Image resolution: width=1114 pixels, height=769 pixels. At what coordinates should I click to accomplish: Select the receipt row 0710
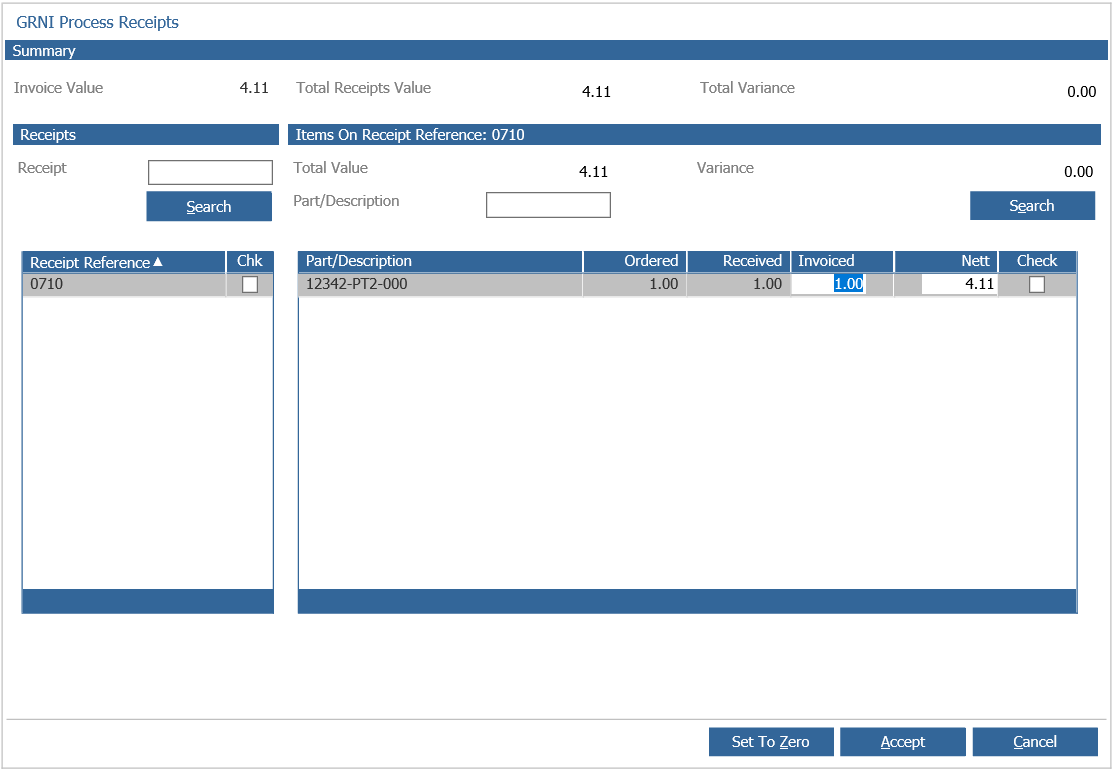point(120,284)
